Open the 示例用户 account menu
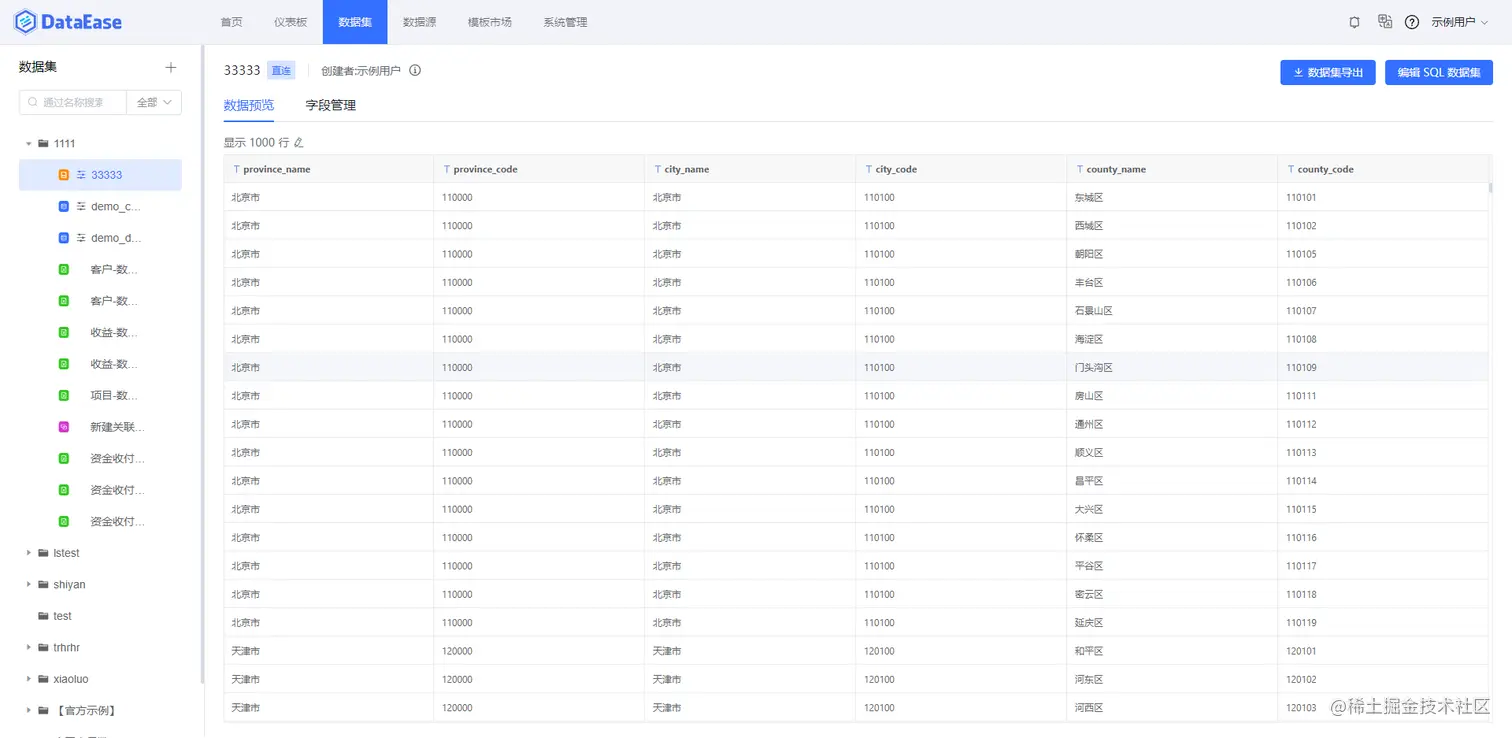Image resolution: width=1512 pixels, height=738 pixels. click(1460, 22)
